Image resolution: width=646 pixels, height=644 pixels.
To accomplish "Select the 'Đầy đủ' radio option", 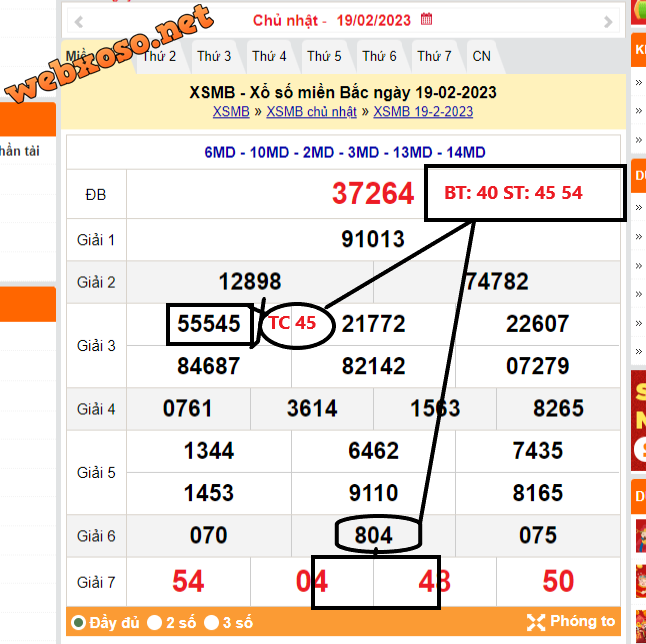I will click(78, 623).
